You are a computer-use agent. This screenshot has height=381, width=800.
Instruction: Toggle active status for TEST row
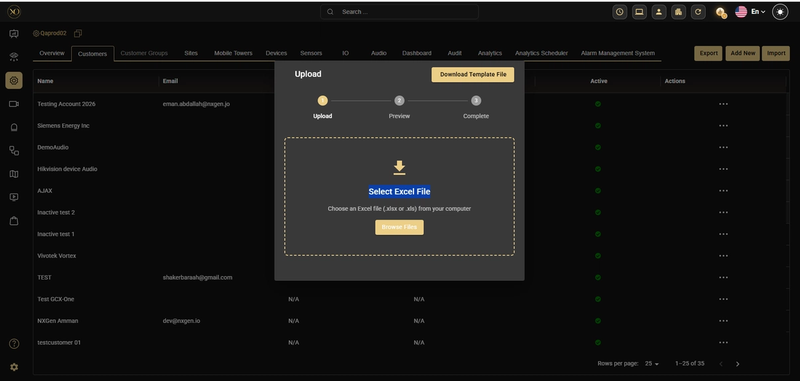(597, 277)
